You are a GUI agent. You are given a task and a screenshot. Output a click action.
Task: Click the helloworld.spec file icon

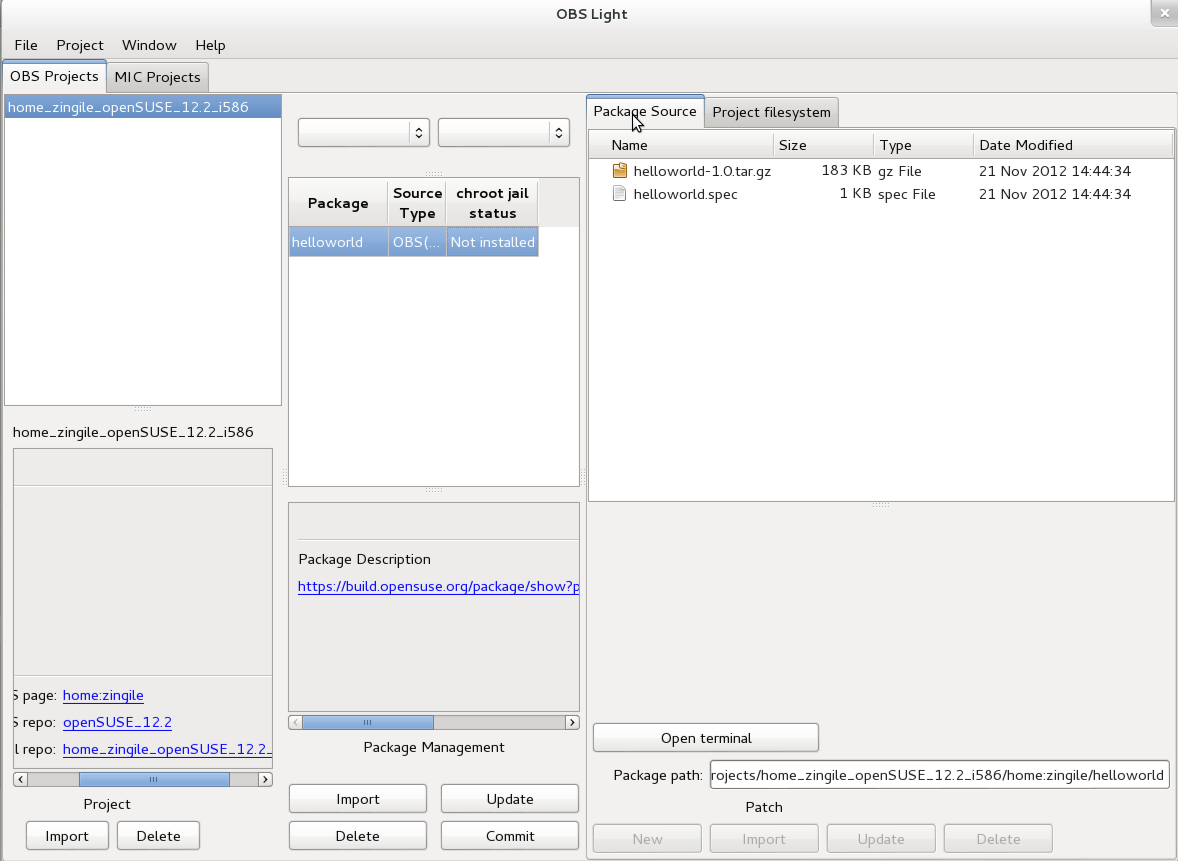click(618, 194)
